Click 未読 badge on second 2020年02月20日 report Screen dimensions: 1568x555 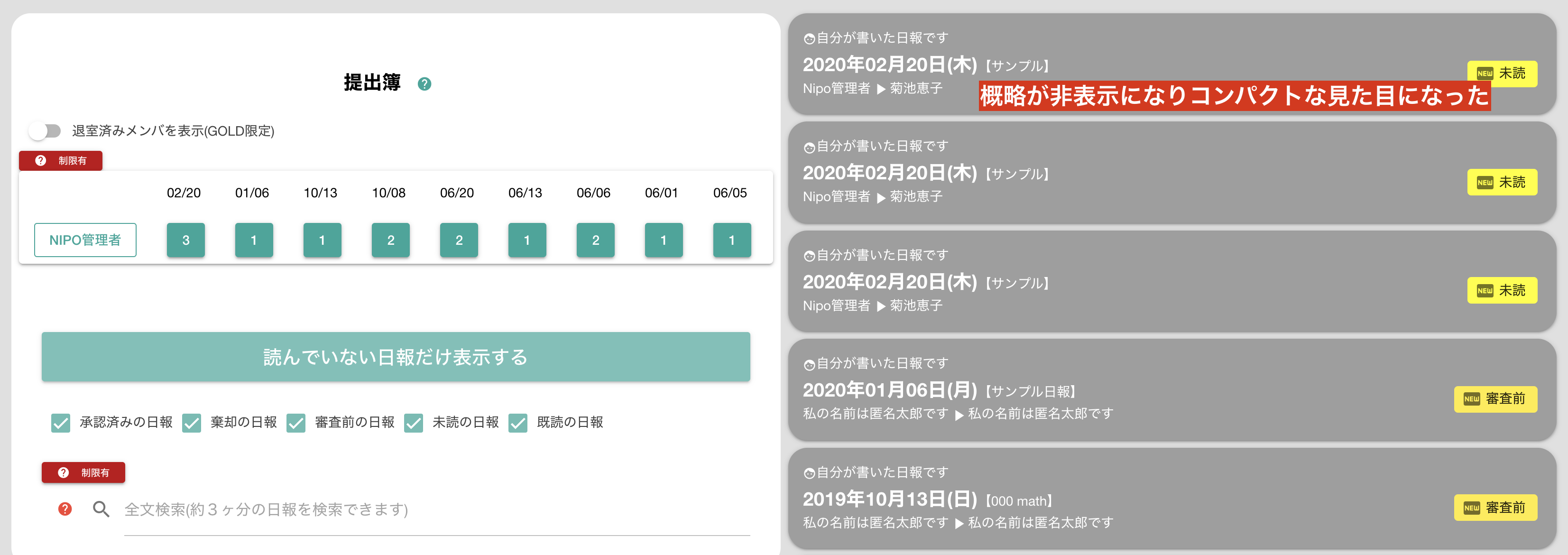click(x=1502, y=182)
